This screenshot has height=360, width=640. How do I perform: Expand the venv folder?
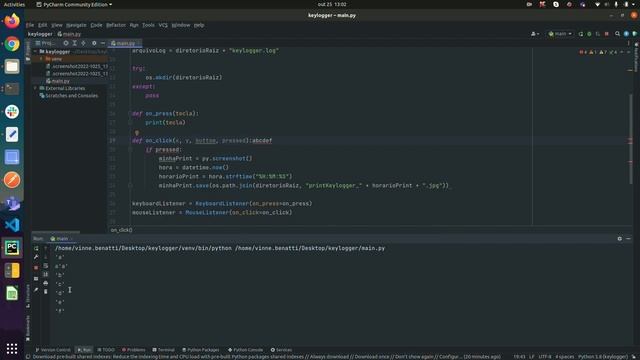pyautogui.click(x=41, y=59)
